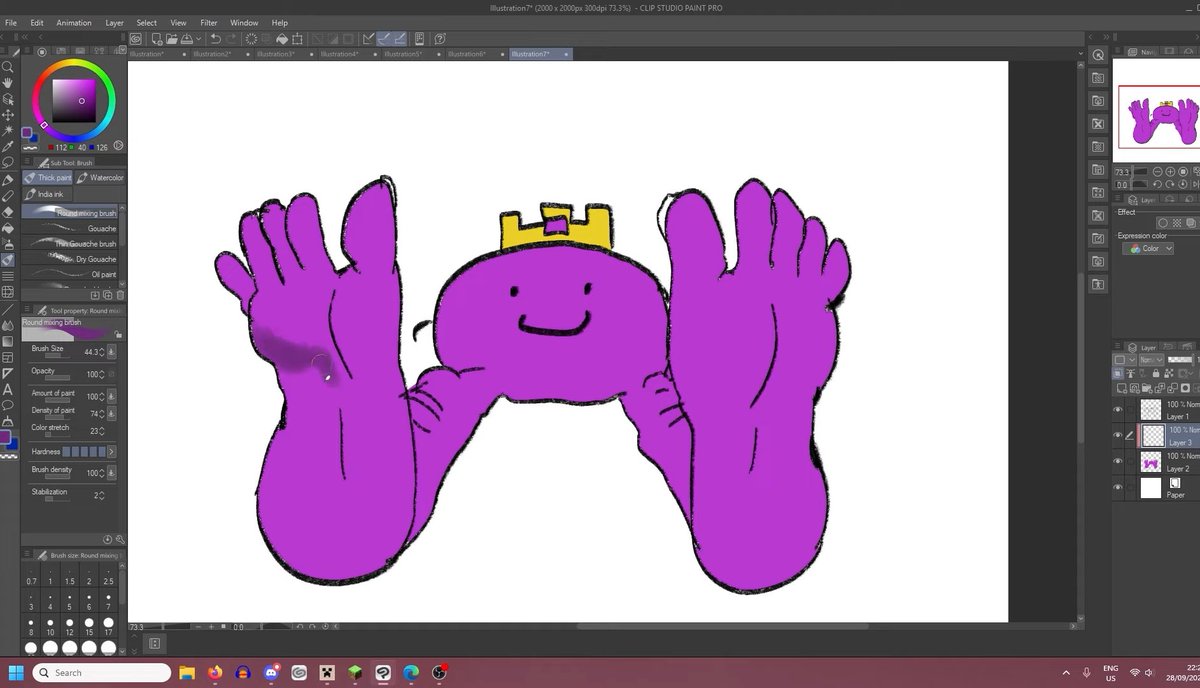The image size is (1200, 688).
Task: Select the Watercolor sub tool group
Action: point(100,178)
